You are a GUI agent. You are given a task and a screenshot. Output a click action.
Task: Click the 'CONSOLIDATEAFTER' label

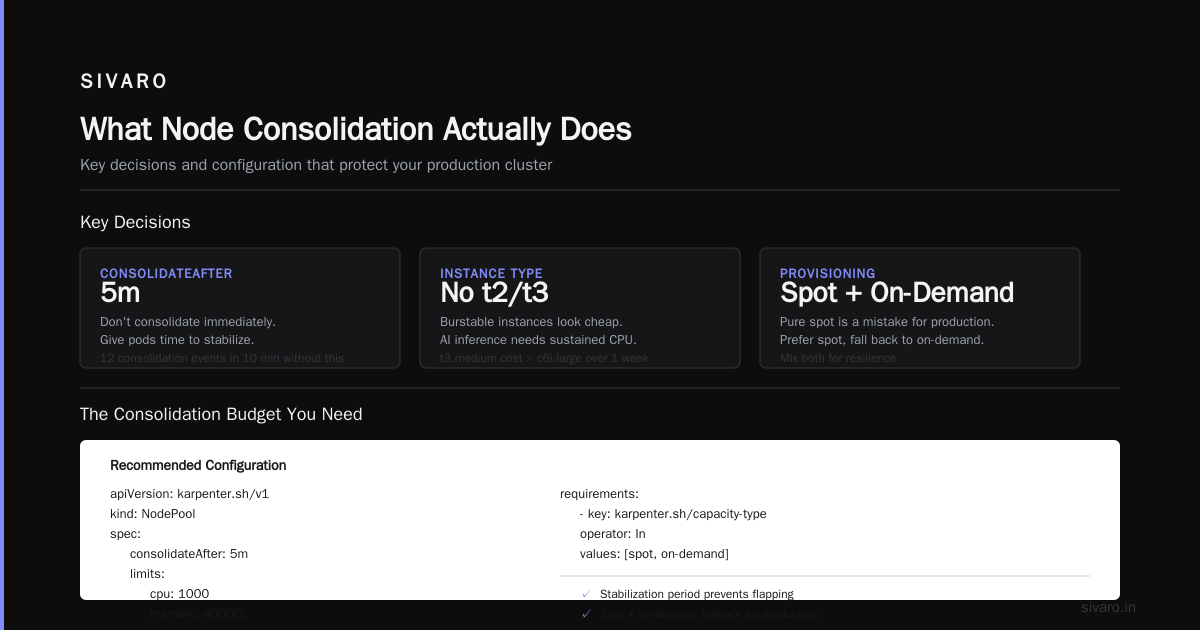click(166, 273)
